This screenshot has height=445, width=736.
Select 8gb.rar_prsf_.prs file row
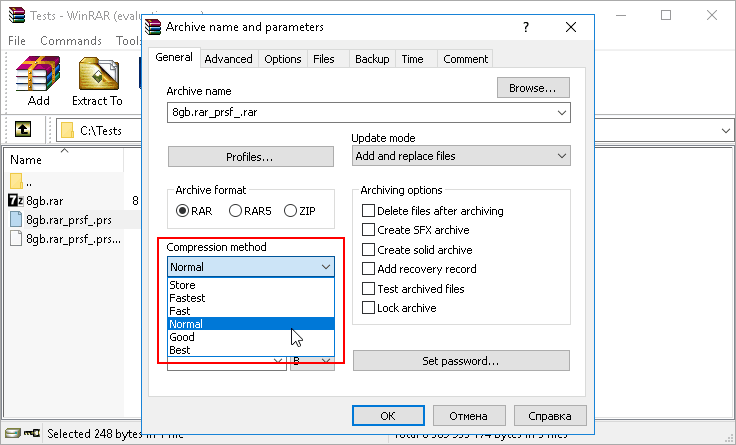(69, 220)
